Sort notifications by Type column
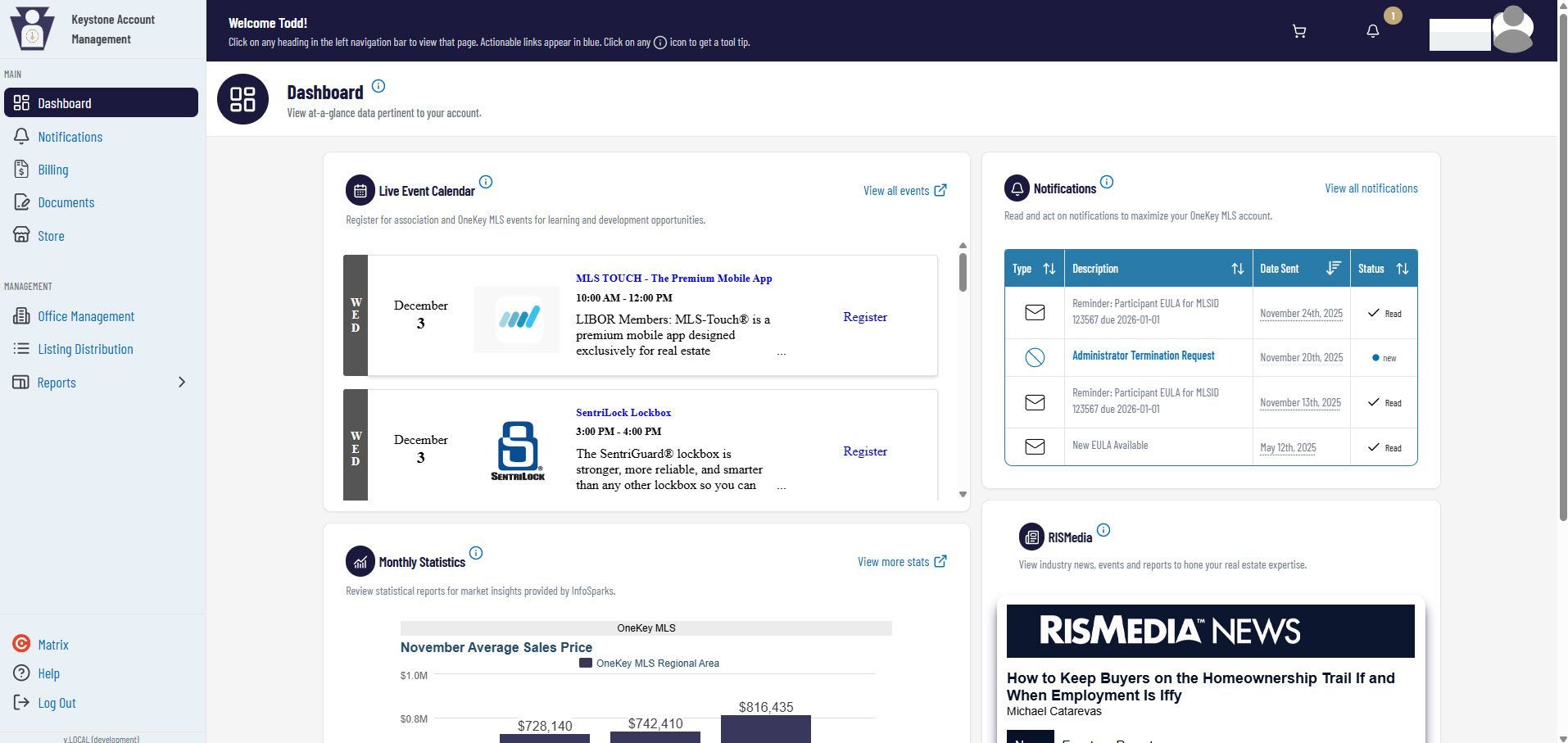This screenshot has height=743, width=1568. [1049, 269]
